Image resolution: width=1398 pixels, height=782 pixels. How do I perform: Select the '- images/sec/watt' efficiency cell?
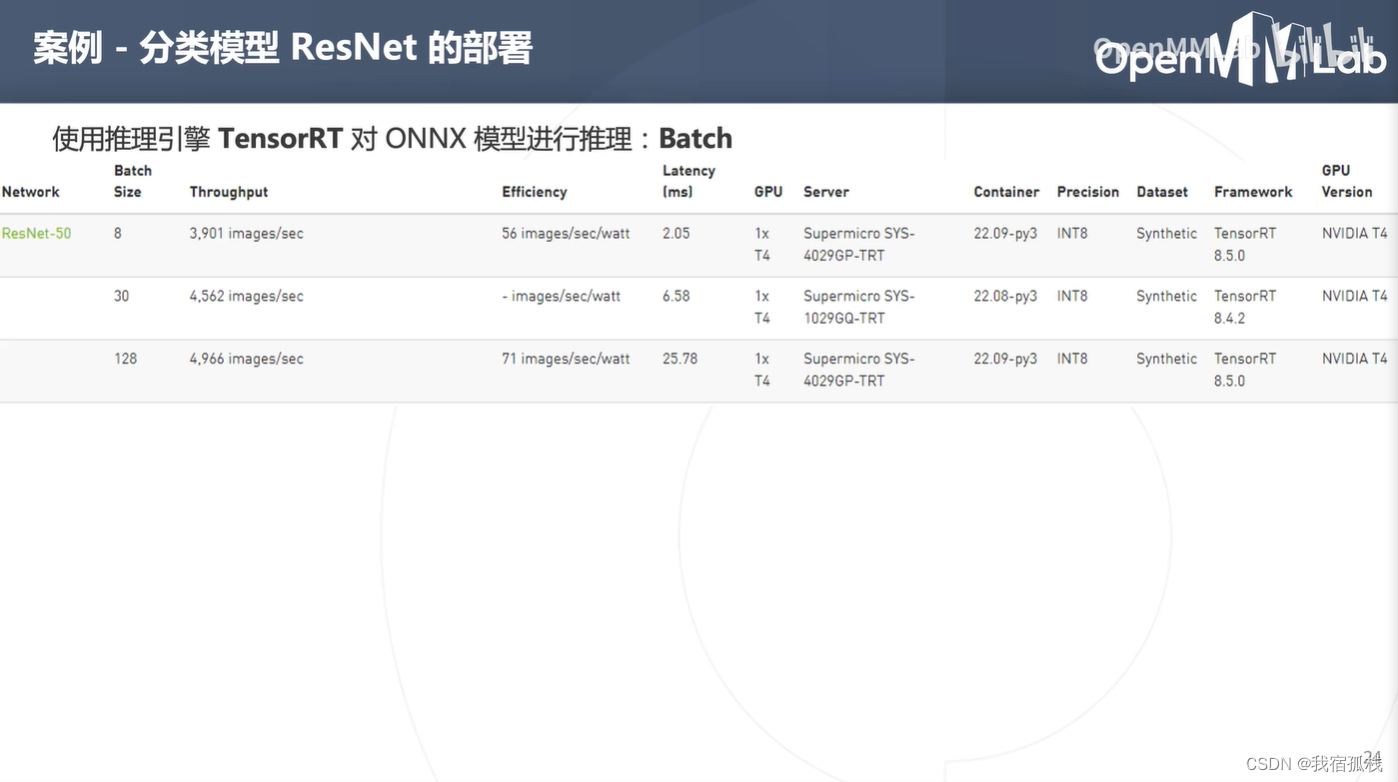[x=561, y=297]
